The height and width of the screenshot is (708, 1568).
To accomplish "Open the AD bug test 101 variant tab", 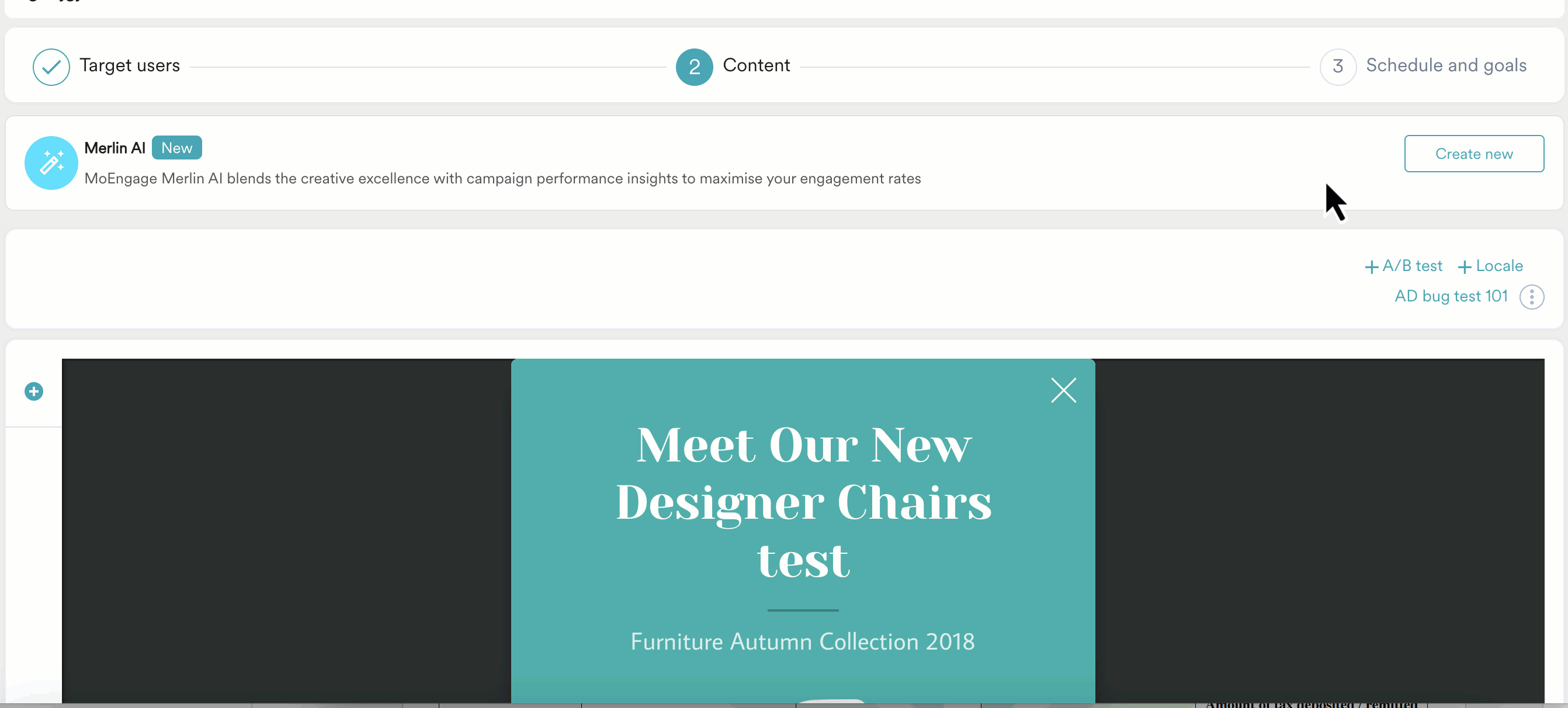I will (1451, 296).
